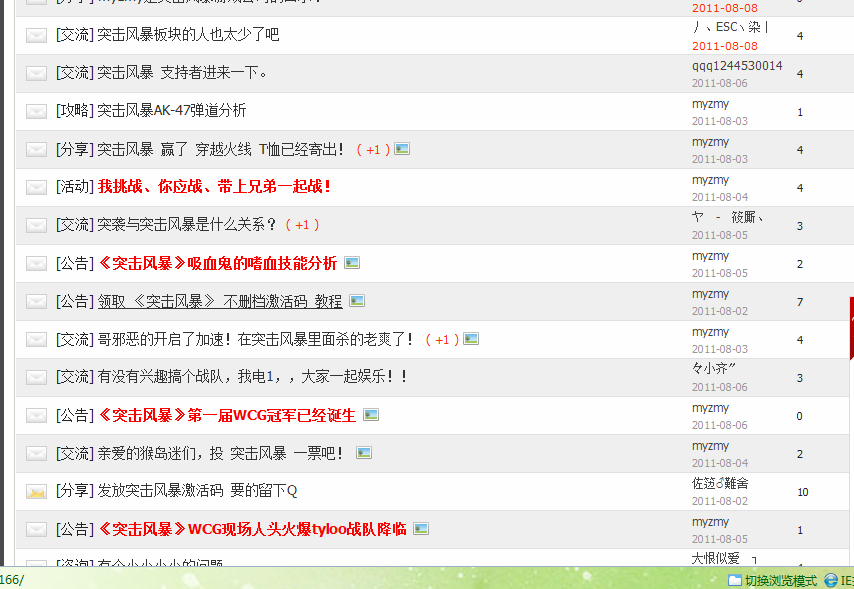This screenshot has height=589, width=854.
Task: Click the (+1) marker after 突袭与突击风暴是什么关系
Action: pos(302,225)
